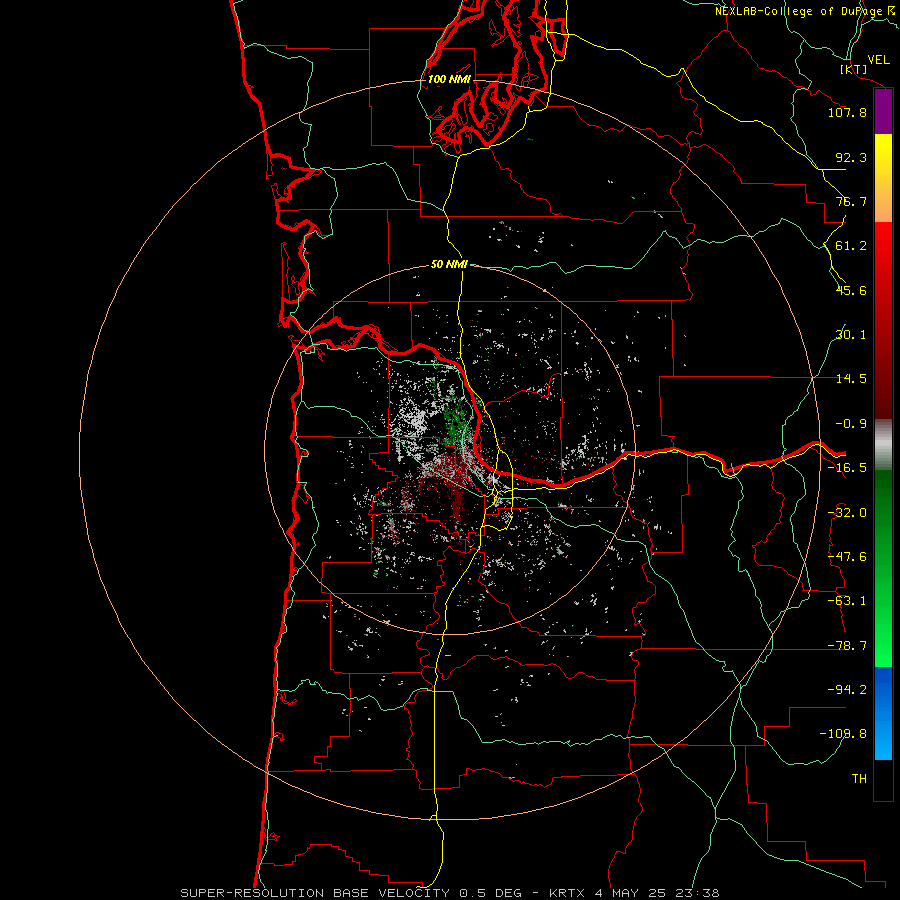Viewport: 900px width, 900px height.
Task: Click the yellow-orange segment of the color bar
Action: pyautogui.click(x=883, y=178)
